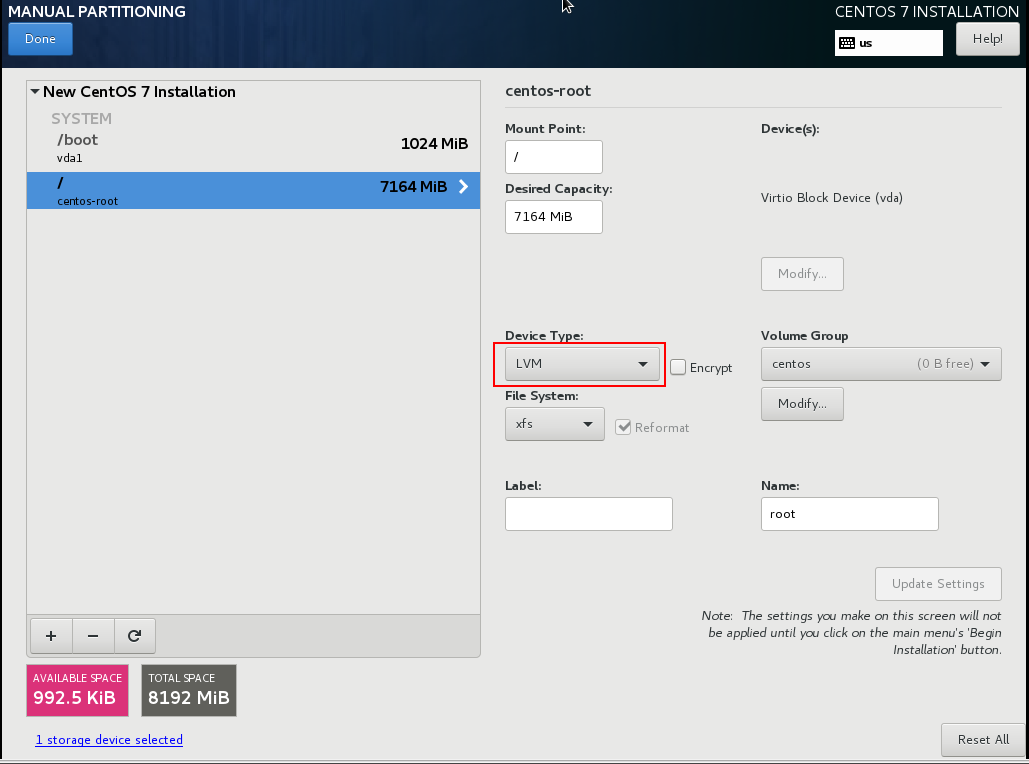The image size is (1029, 764).
Task: Select the / centos-root partition row
Action: (253, 190)
